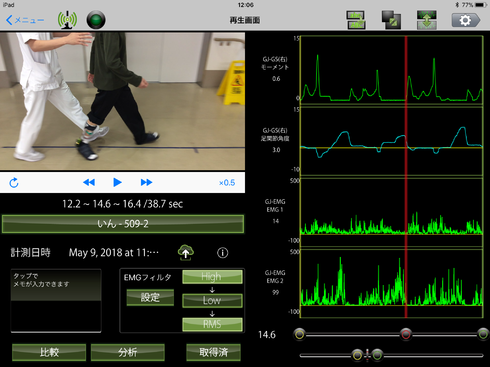Tap the walking video preview
Image resolution: width=490 pixels, height=367 pixels.
(122, 101)
